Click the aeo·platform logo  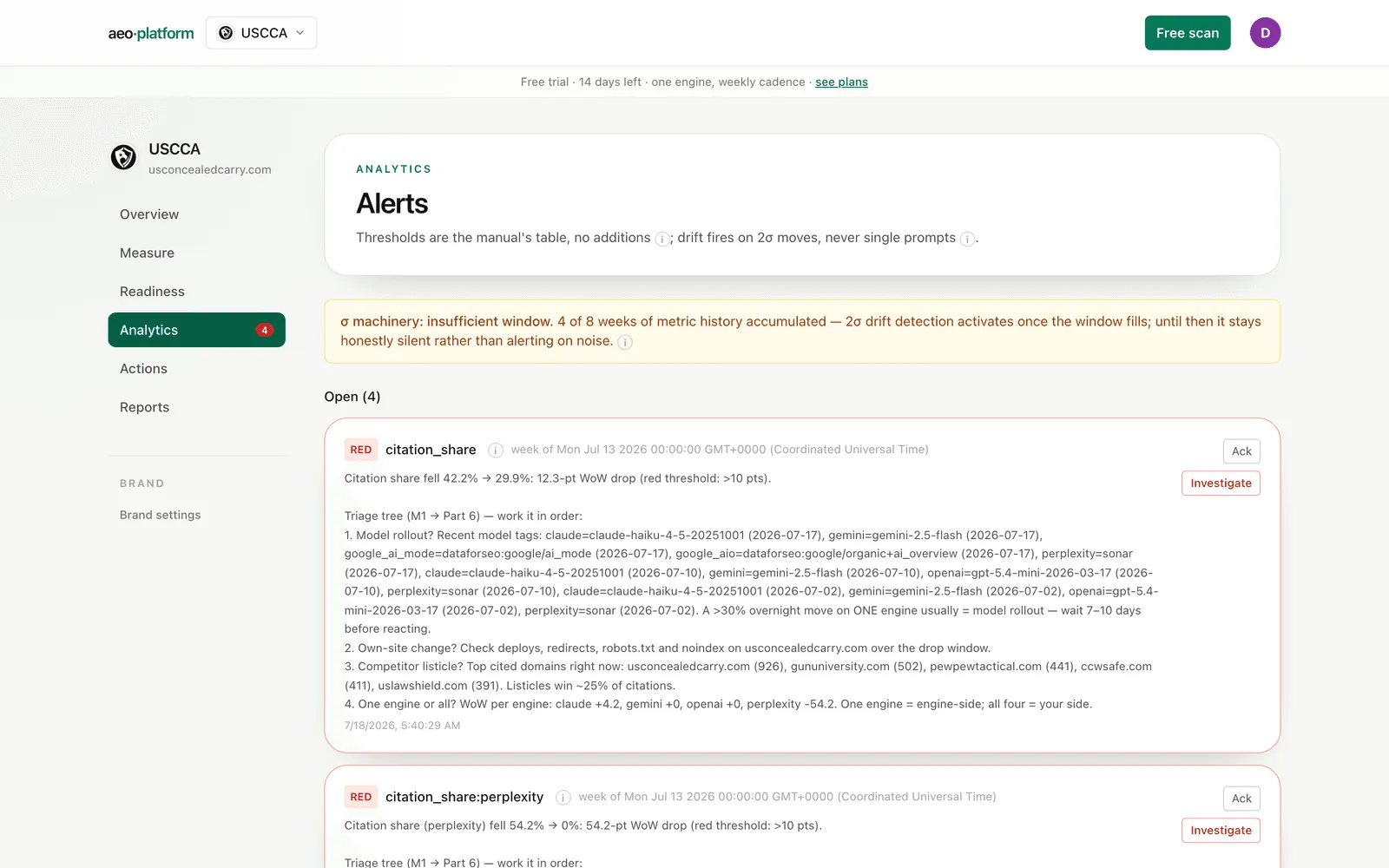click(x=151, y=33)
